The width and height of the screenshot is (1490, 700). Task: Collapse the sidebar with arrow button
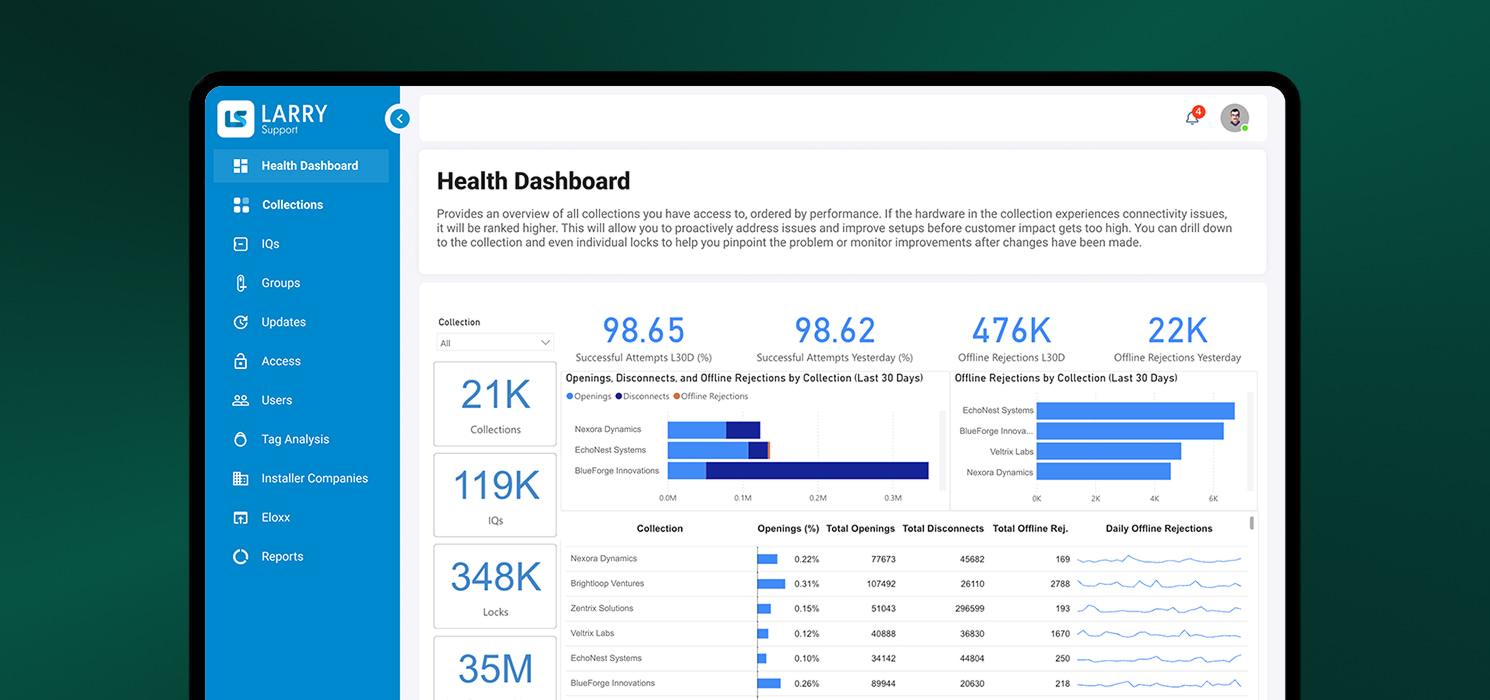pyautogui.click(x=399, y=119)
